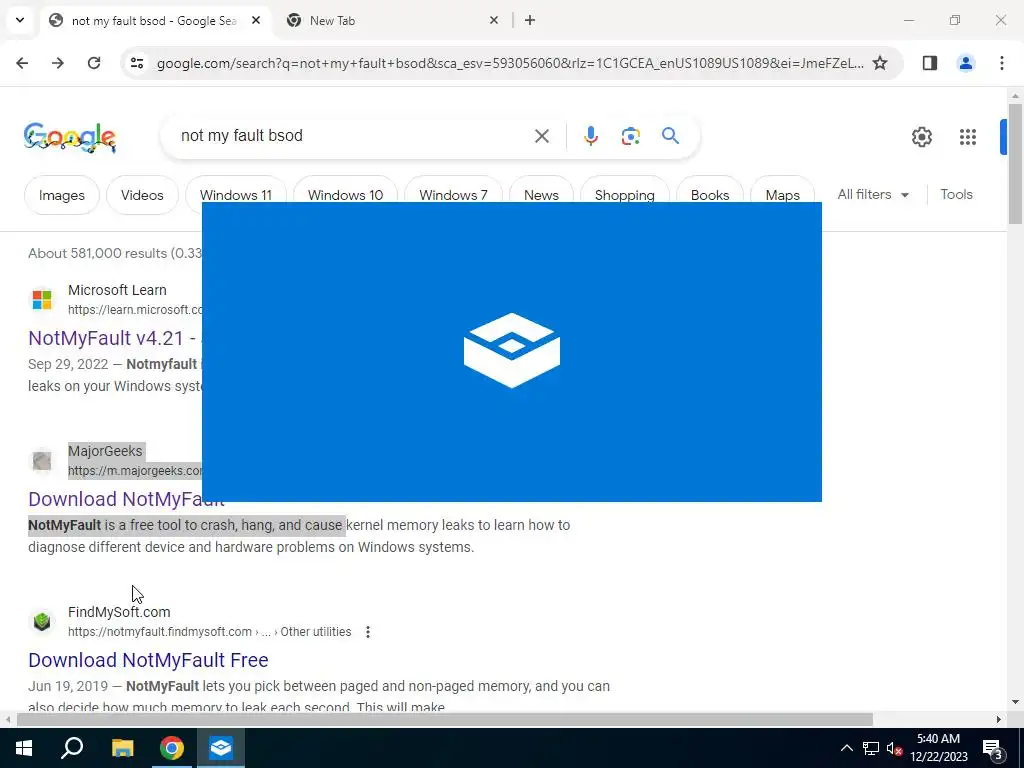The width and height of the screenshot is (1024, 768).
Task: Open a new browser tab
Action: (x=530, y=20)
